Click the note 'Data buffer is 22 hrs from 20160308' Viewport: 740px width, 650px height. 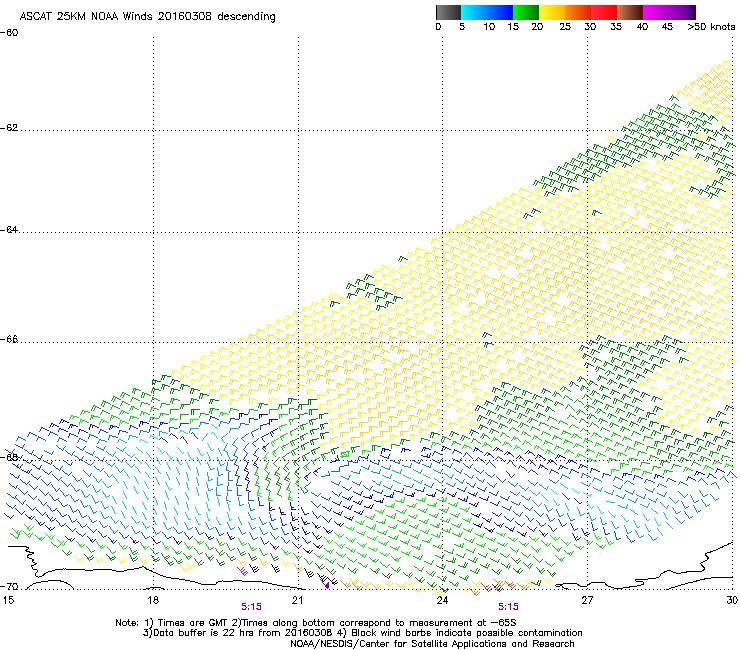[239, 633]
